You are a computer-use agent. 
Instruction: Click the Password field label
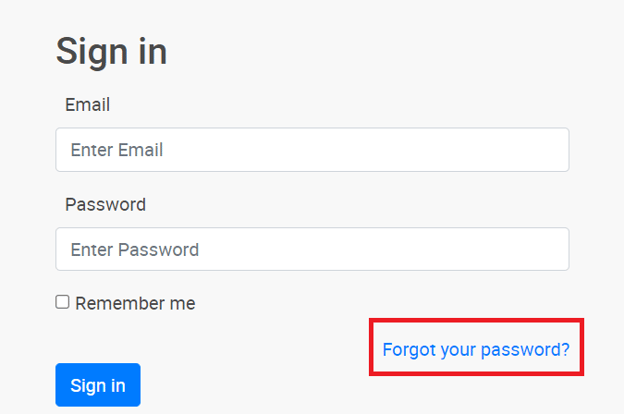coord(105,204)
